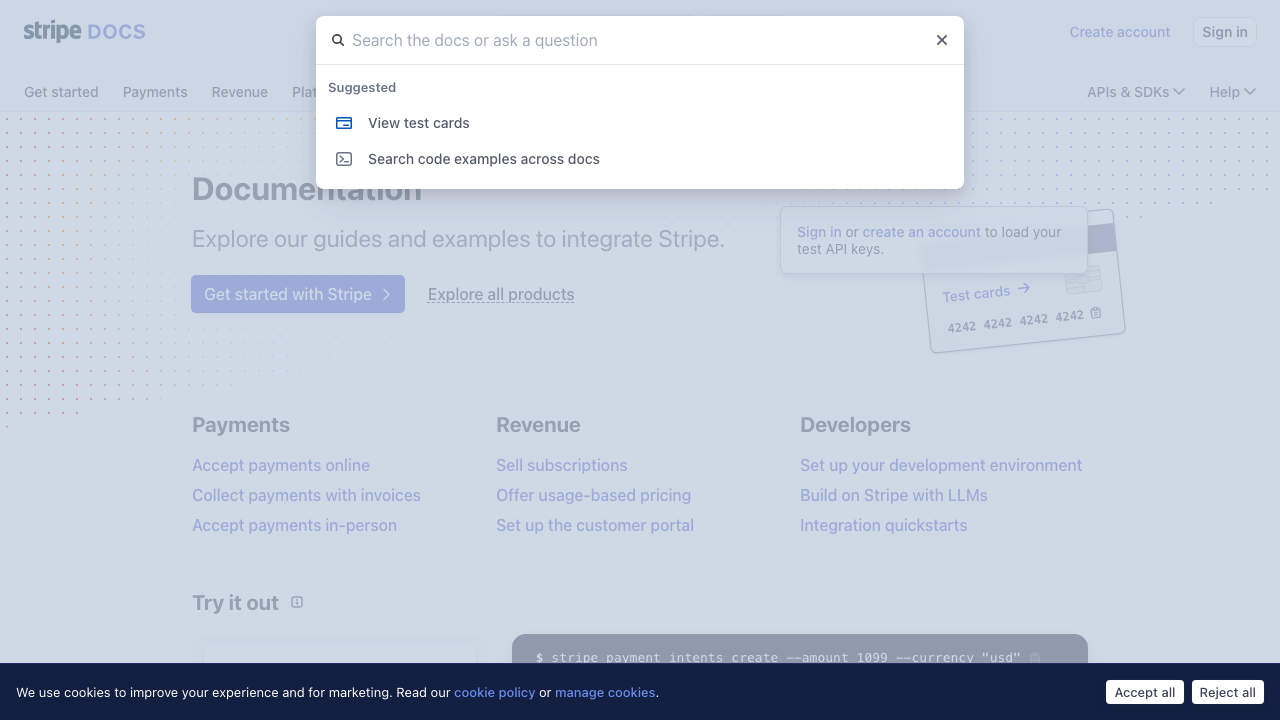Click the info icon beside Try it out
1280x720 pixels.
click(x=297, y=602)
